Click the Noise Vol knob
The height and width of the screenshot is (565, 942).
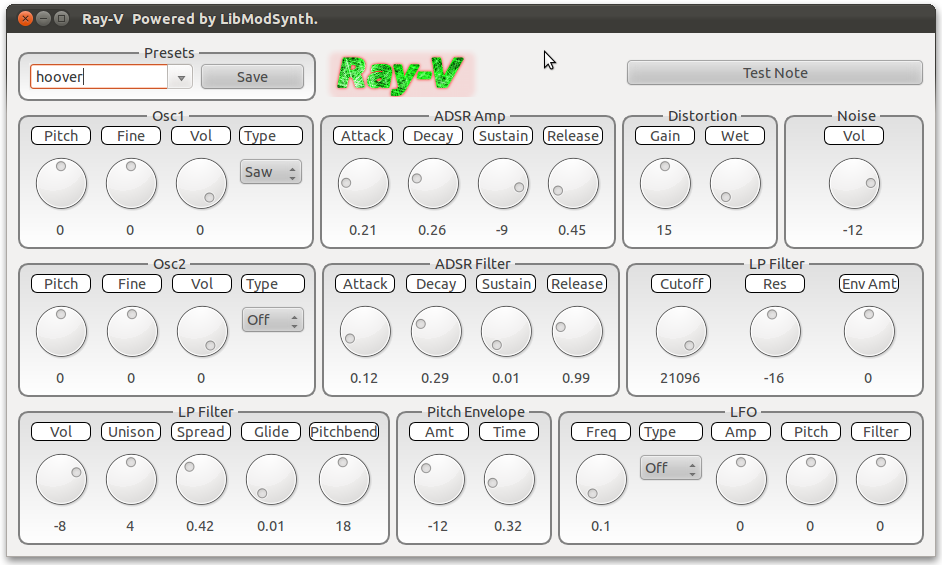[x=854, y=184]
